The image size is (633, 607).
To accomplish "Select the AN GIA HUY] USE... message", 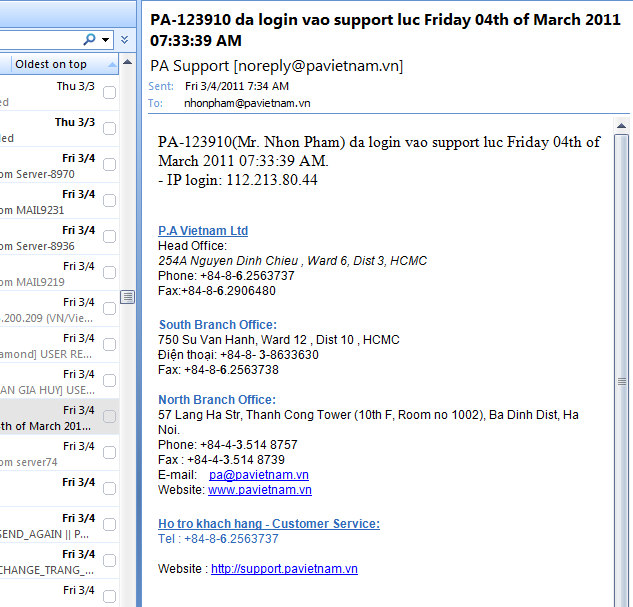I will pyautogui.click(x=59, y=381).
